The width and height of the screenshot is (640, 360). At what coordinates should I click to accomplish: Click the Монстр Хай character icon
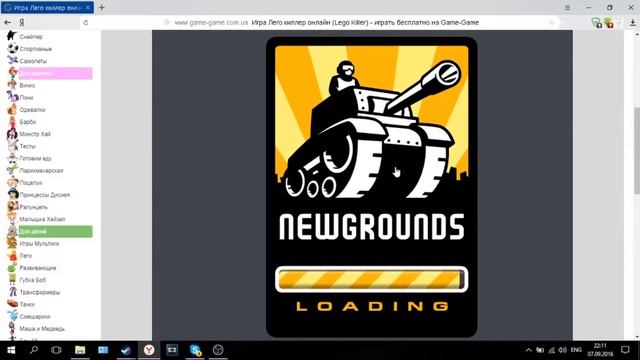[x=13, y=134]
